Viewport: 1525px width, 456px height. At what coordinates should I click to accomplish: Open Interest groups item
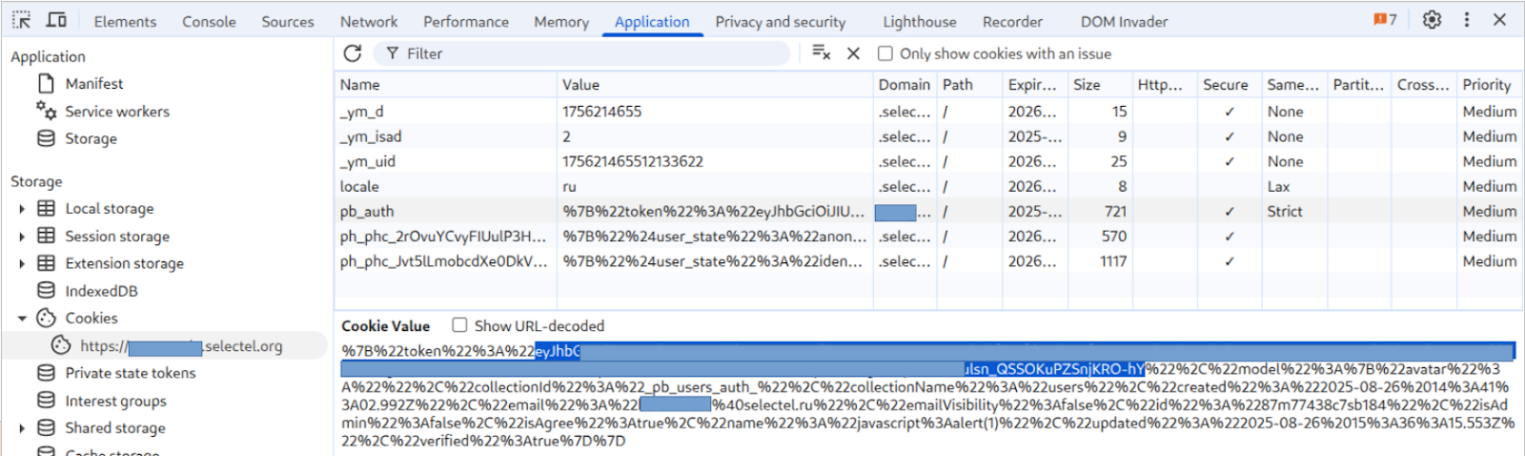(115, 401)
